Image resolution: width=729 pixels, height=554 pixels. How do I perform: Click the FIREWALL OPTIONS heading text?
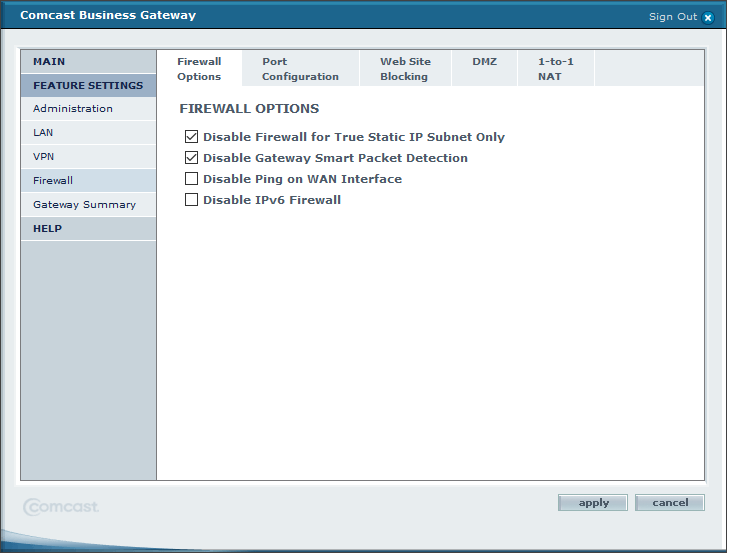coord(249,109)
